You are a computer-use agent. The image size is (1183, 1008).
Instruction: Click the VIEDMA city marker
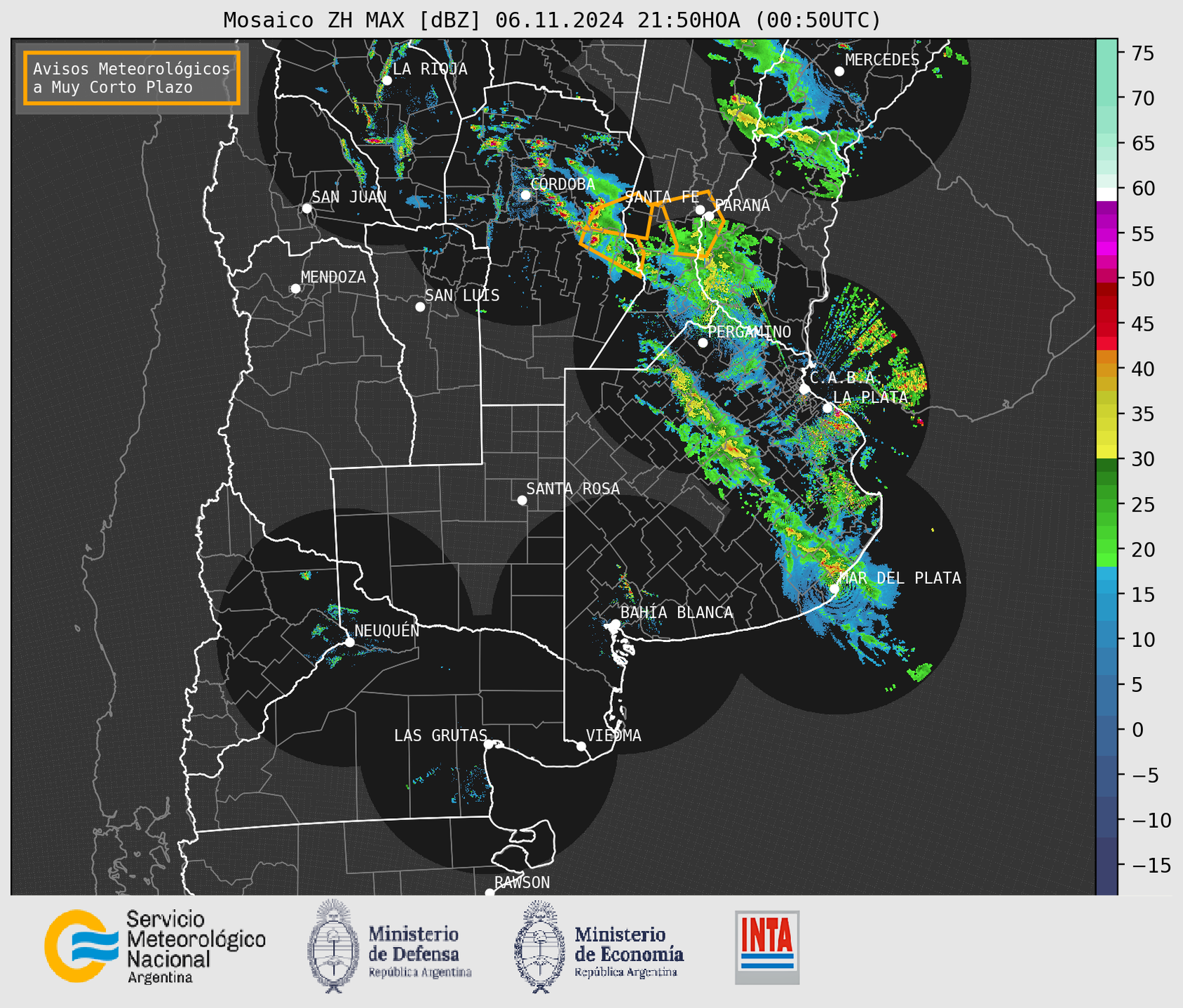tap(581, 747)
